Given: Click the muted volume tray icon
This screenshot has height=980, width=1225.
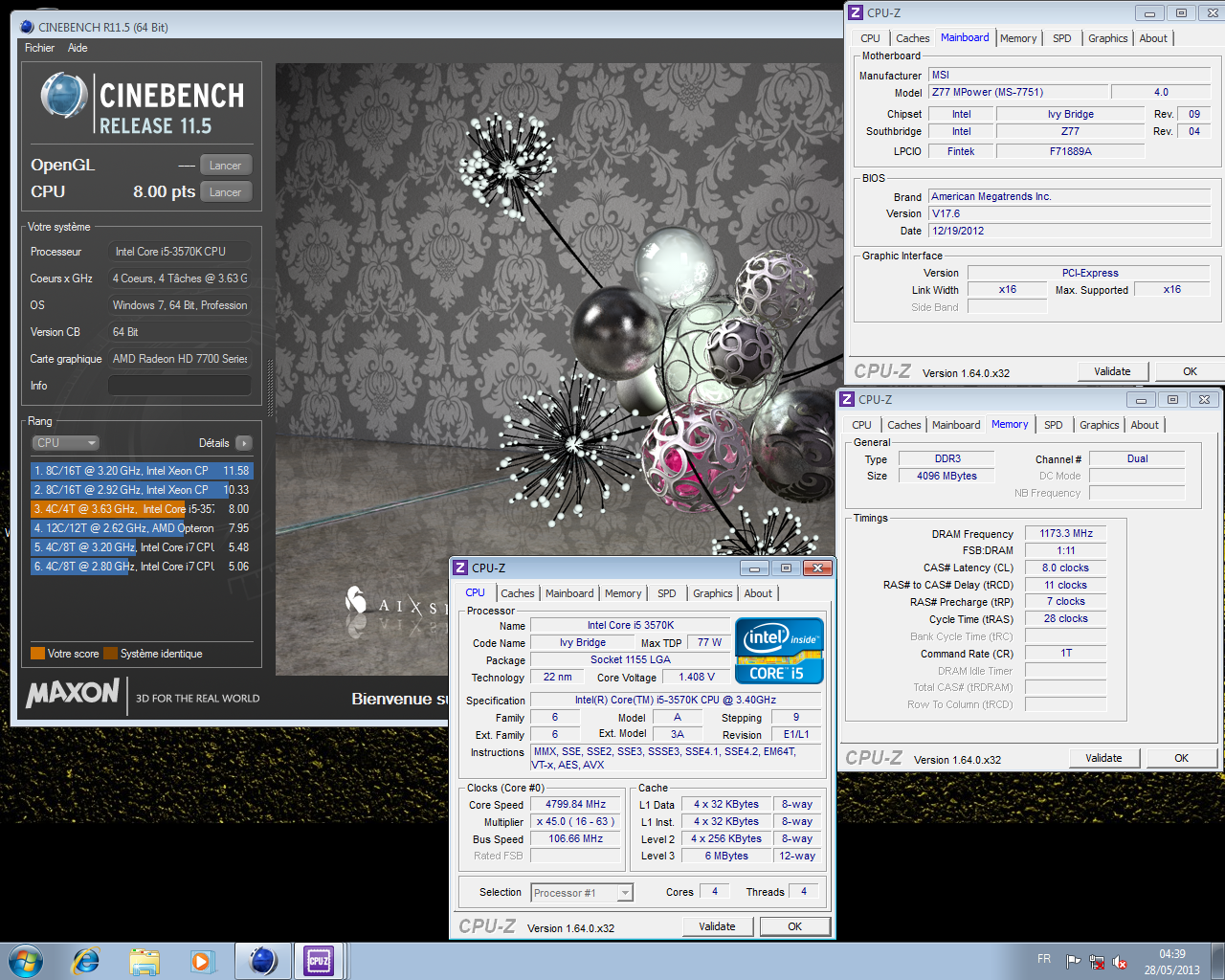Looking at the screenshot, I should point(1120,962).
